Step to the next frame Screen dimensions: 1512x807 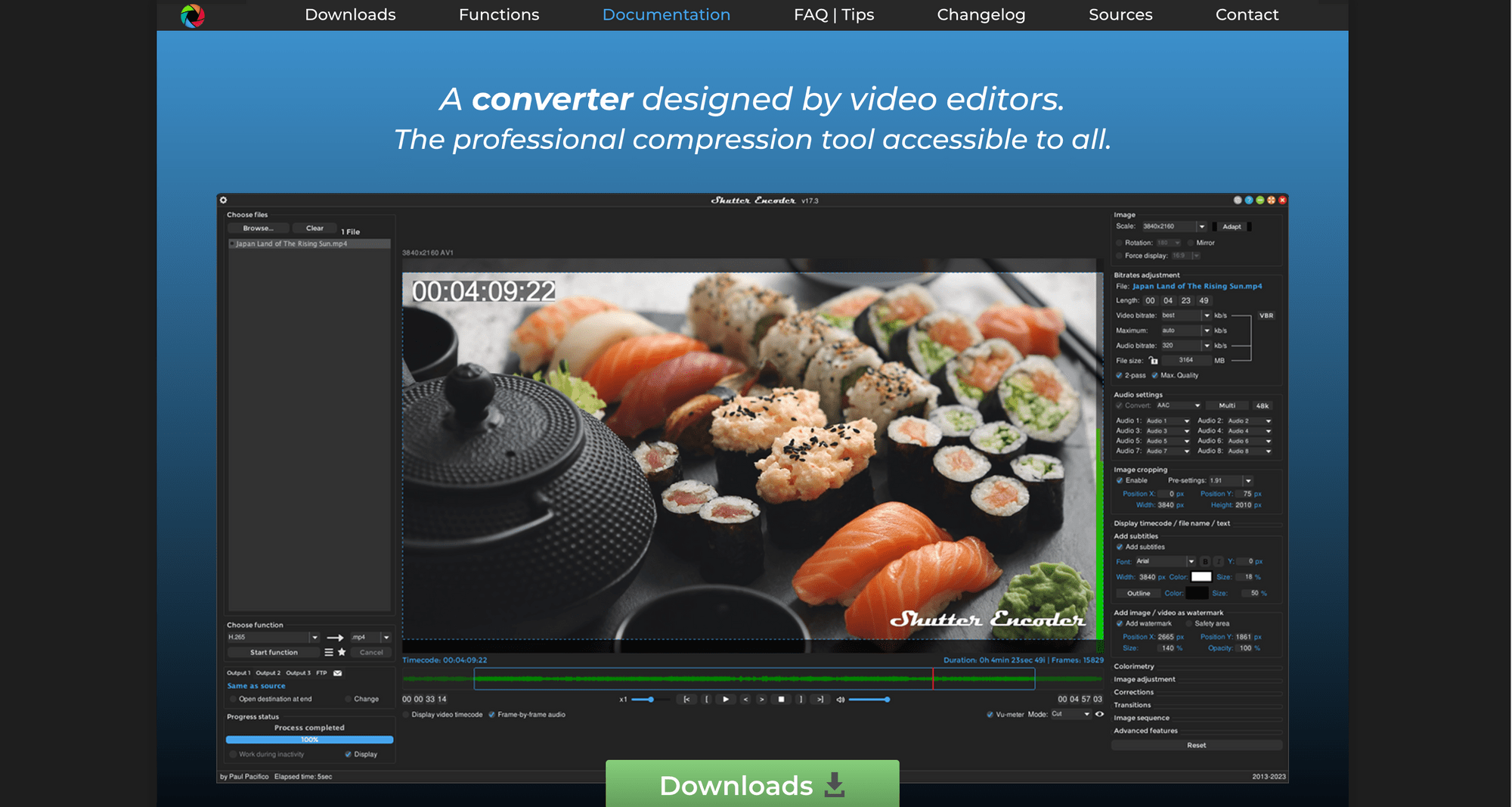(x=762, y=700)
